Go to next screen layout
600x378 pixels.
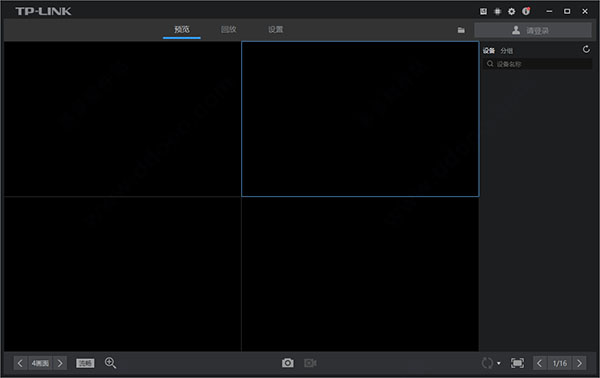point(60,363)
